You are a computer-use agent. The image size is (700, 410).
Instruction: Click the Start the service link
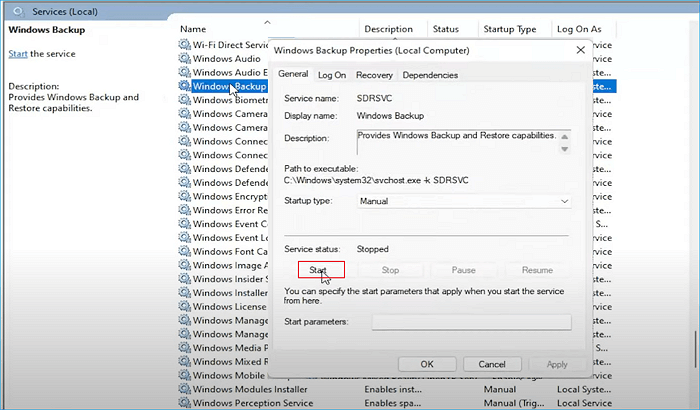click(x=17, y=53)
